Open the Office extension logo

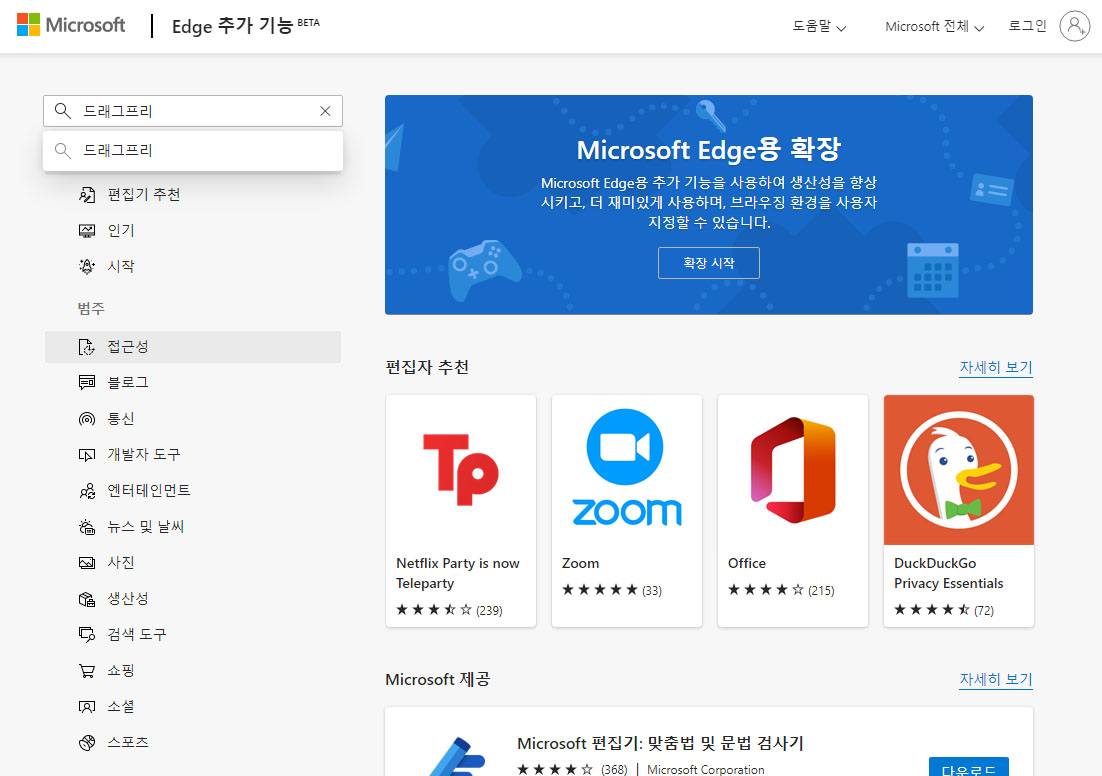click(x=793, y=470)
